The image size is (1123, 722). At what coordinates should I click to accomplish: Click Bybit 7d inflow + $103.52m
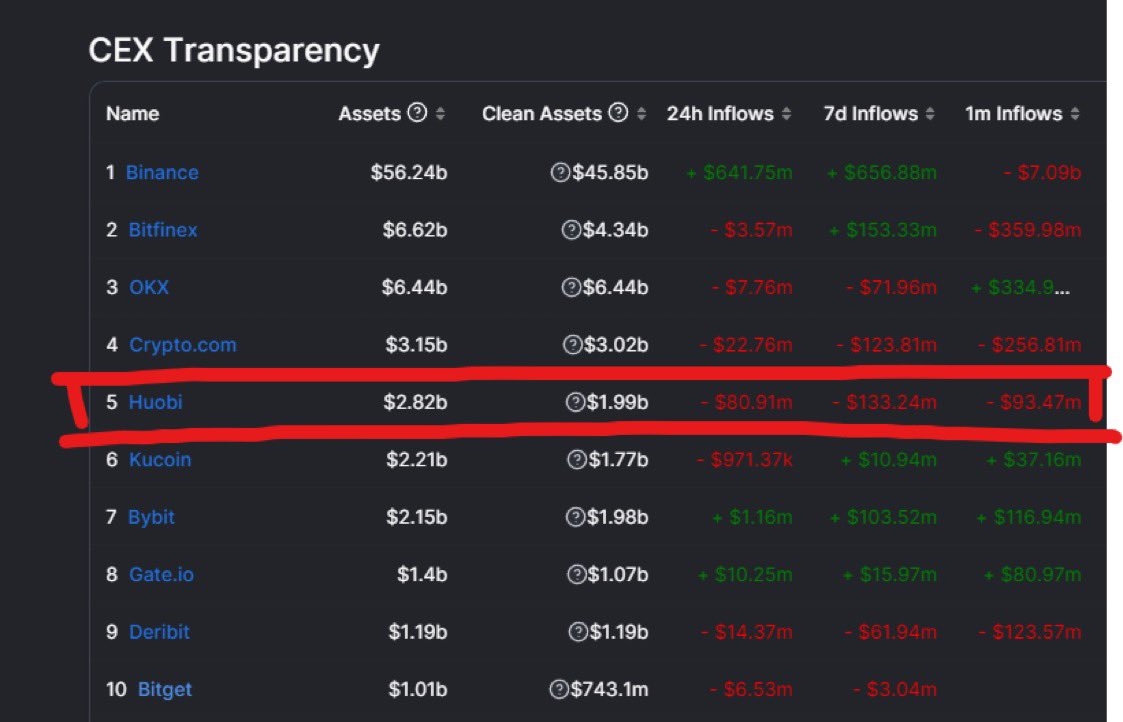(883, 517)
